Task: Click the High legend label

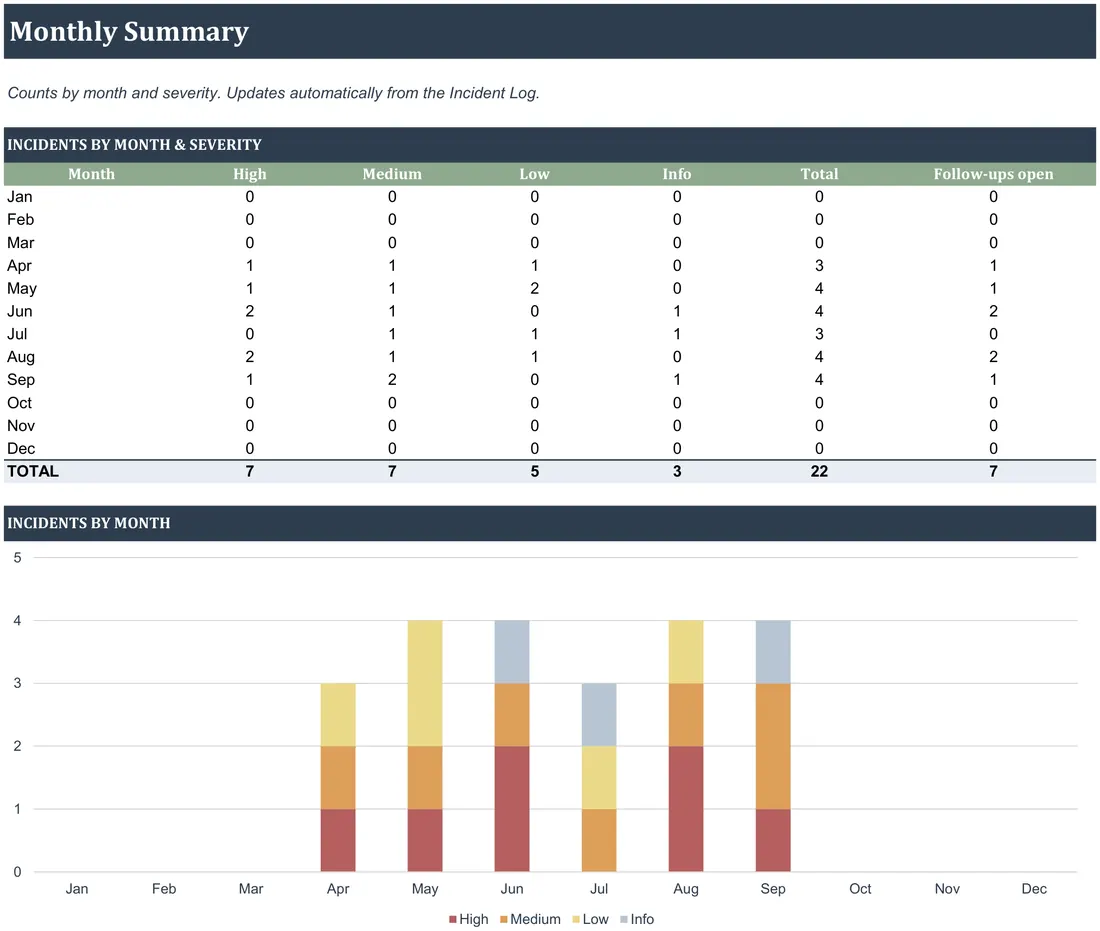Action: 474,919
